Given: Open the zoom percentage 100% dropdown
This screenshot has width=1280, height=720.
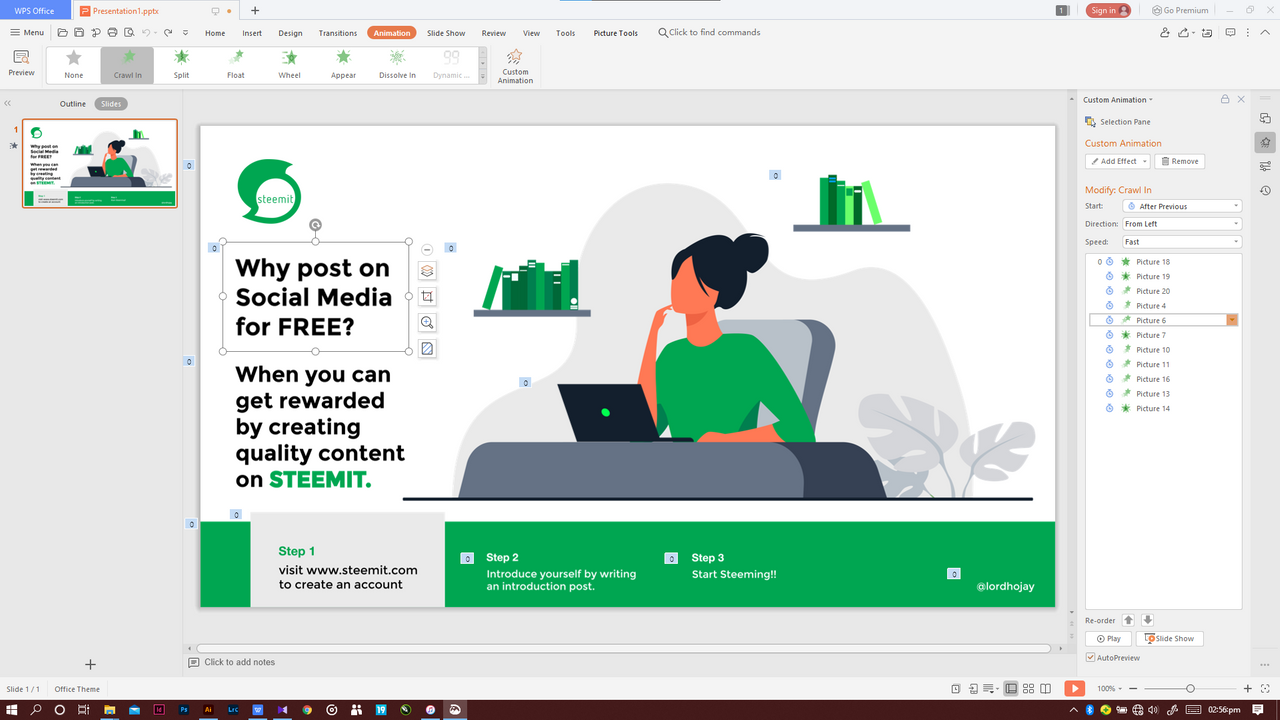Looking at the screenshot, I should 1109,689.
